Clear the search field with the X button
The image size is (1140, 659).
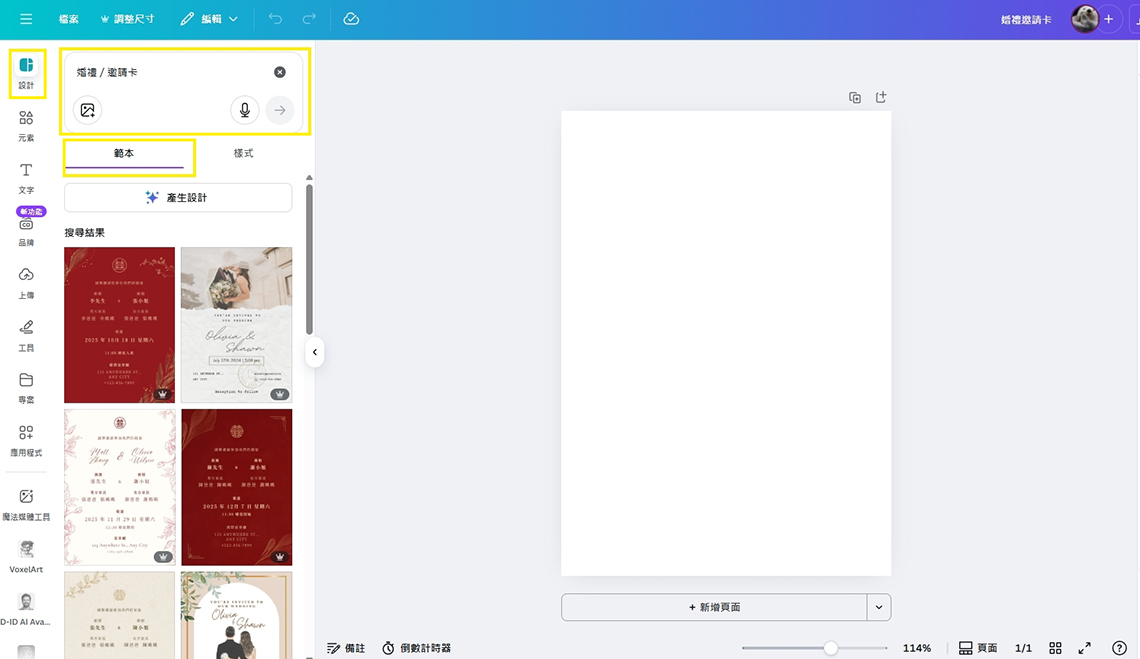pyautogui.click(x=280, y=72)
